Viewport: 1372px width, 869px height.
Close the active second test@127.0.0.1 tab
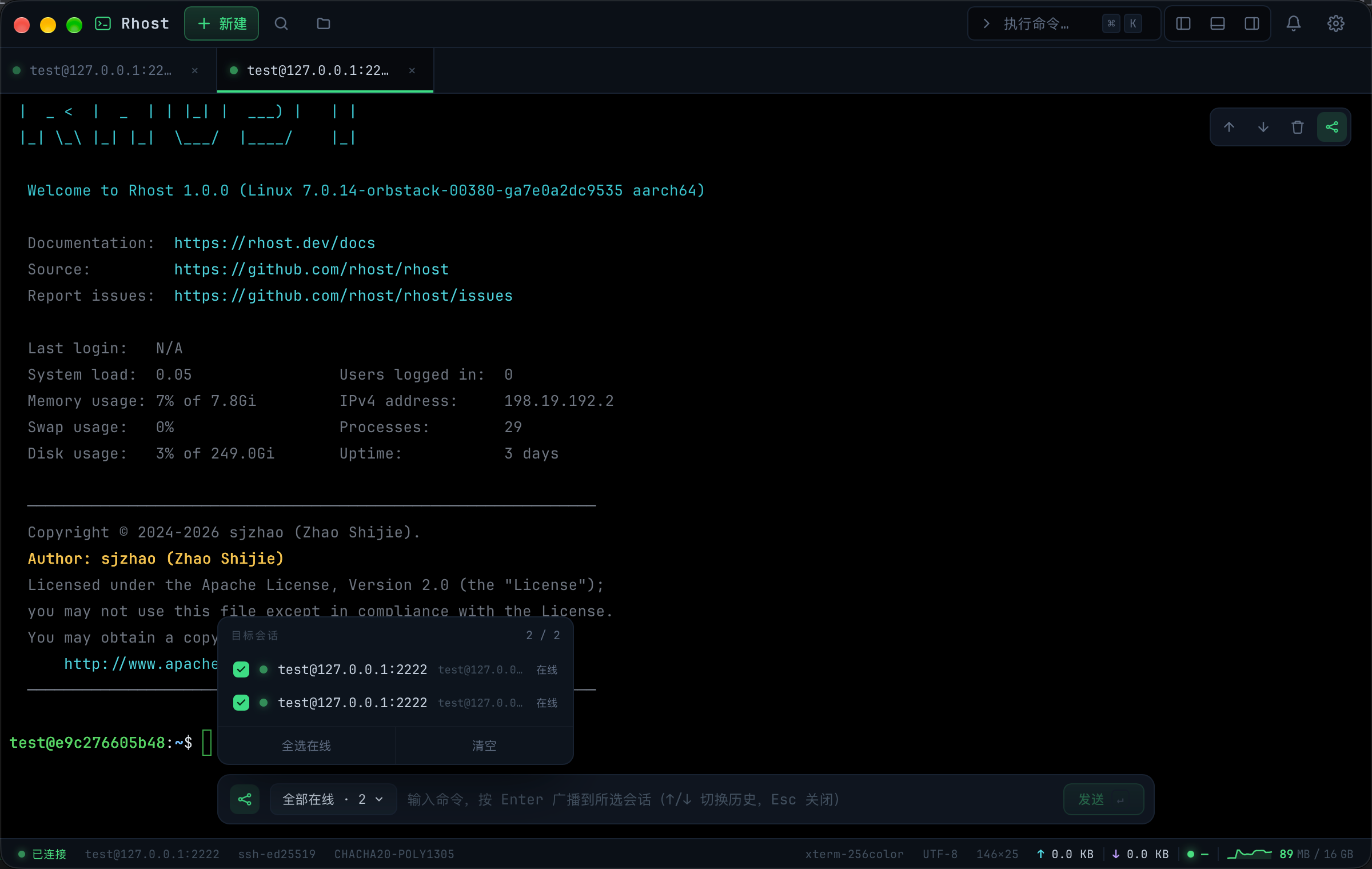coord(412,70)
